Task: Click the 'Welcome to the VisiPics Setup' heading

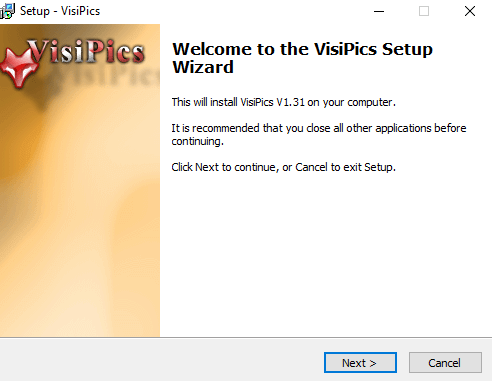Action: point(302,49)
